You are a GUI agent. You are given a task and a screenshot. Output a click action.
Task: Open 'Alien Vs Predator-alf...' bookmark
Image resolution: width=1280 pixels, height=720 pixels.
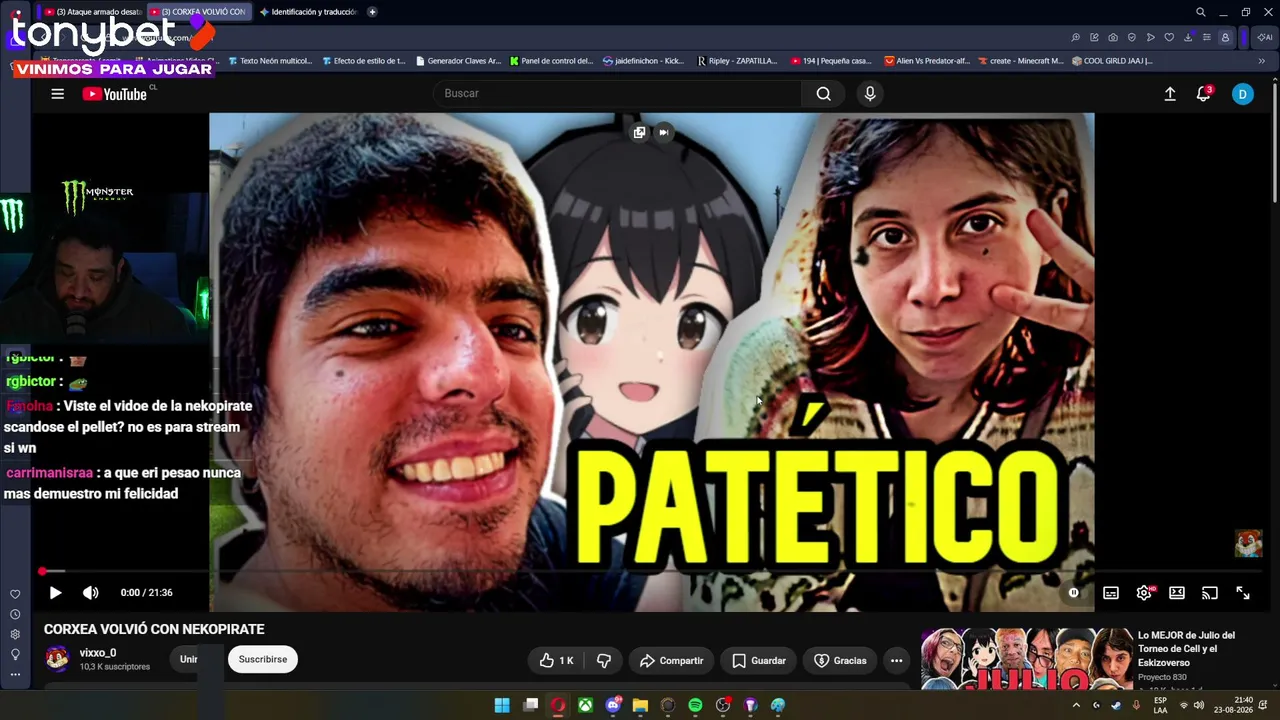point(927,61)
